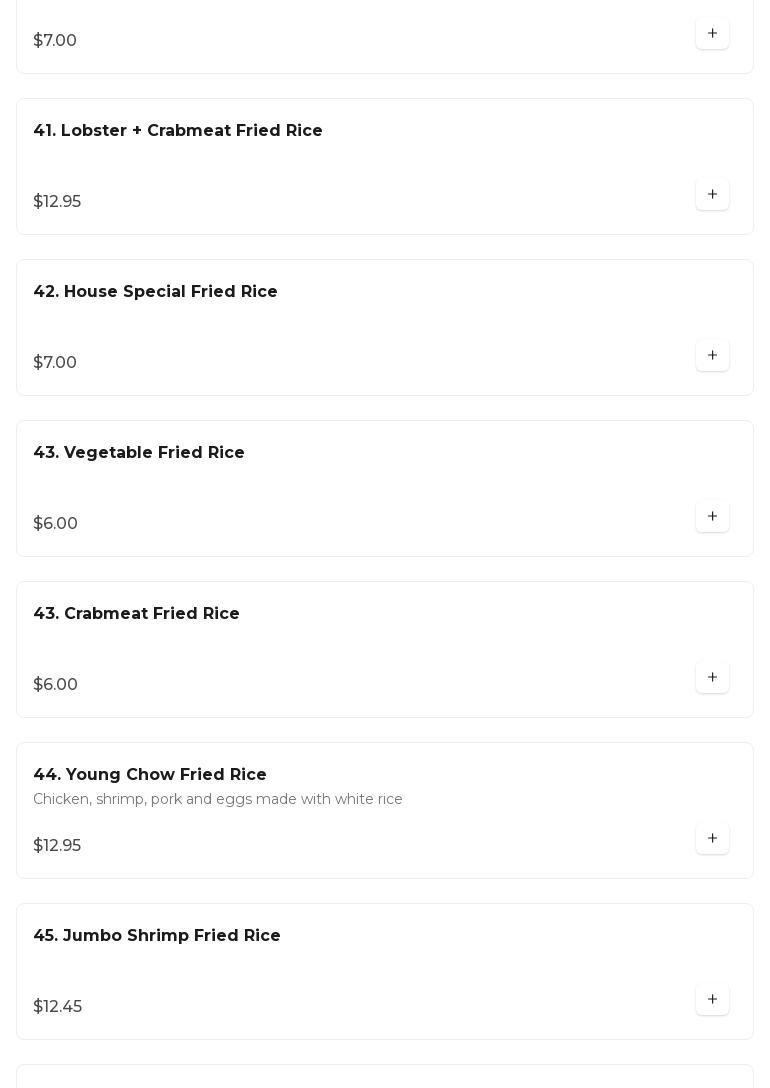Open 41. Lobster + Crabmeat Fried Rice title
The height and width of the screenshot is (1088, 770).
pyautogui.click(x=178, y=131)
